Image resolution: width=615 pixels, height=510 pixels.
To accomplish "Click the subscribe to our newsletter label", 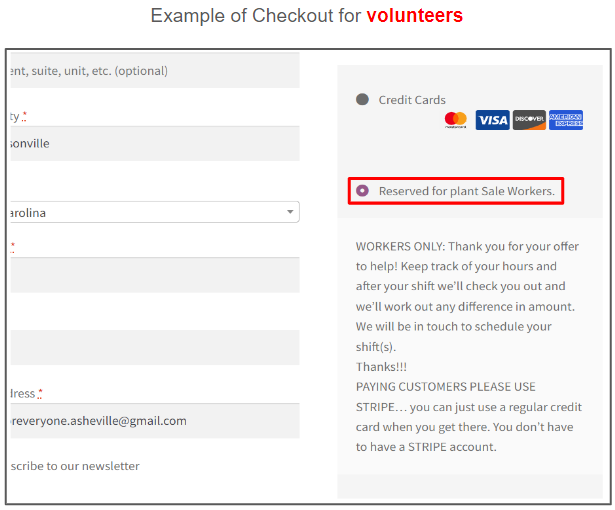I will [75, 466].
